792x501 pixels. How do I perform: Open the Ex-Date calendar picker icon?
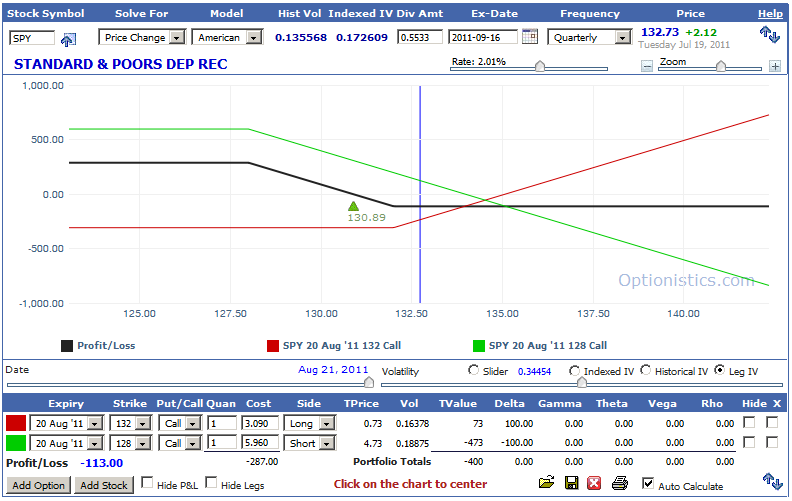point(530,36)
